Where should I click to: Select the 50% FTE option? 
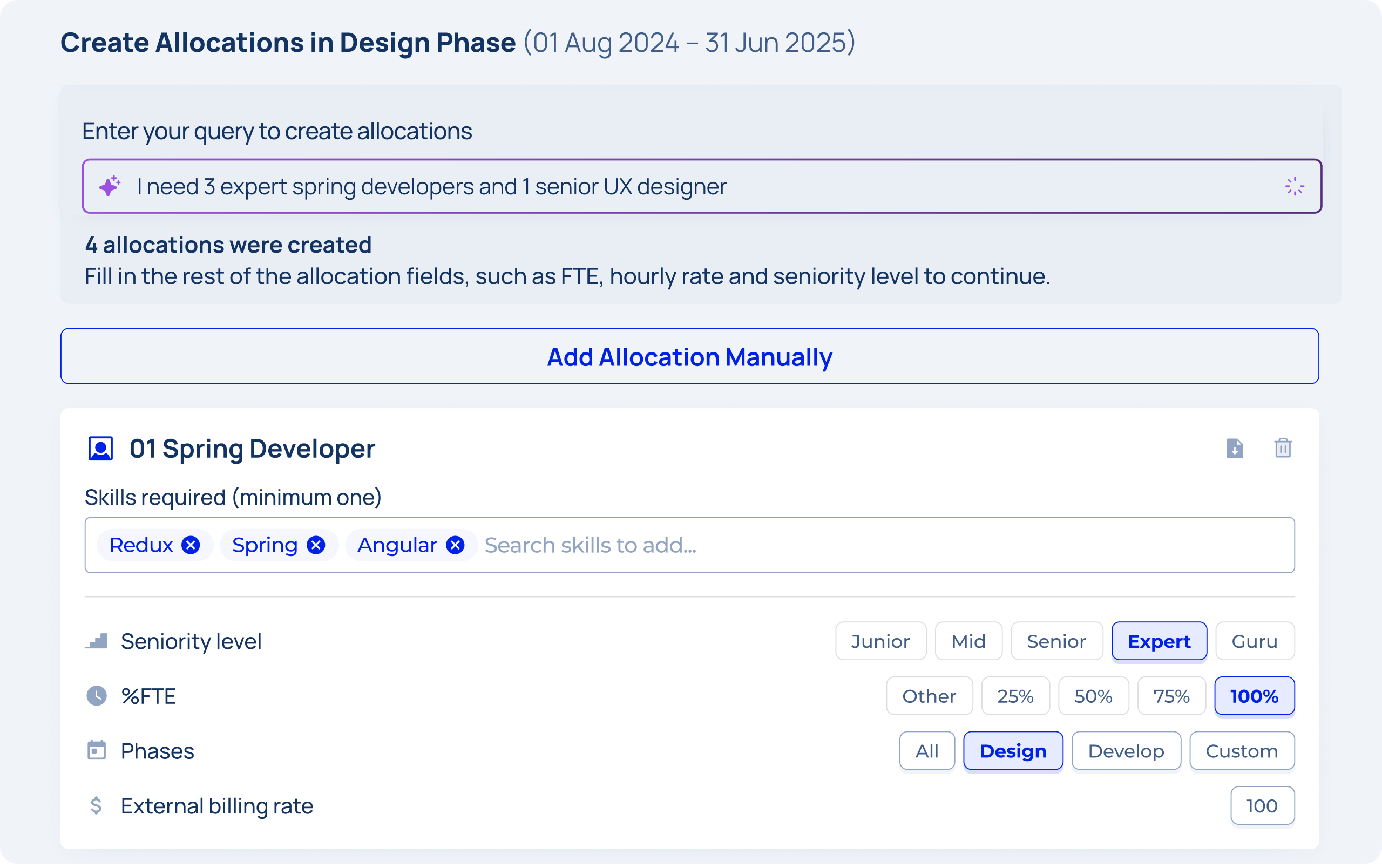[1092, 695]
